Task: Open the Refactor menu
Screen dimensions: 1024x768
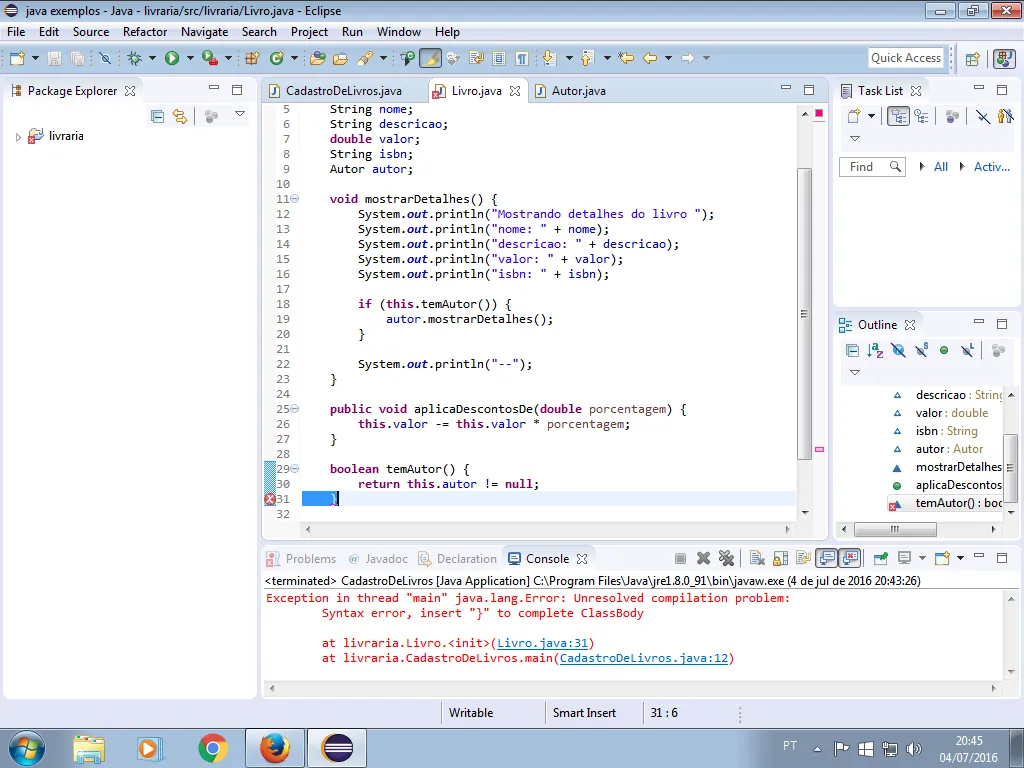Action: click(145, 31)
